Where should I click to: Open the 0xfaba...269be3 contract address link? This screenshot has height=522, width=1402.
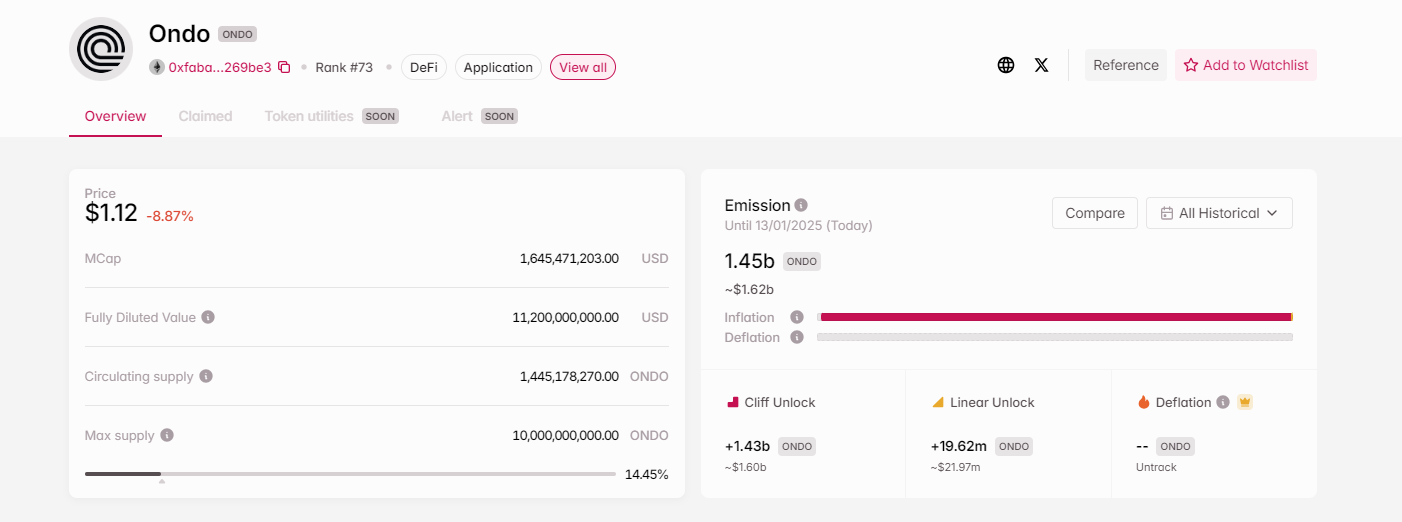pyautogui.click(x=220, y=67)
